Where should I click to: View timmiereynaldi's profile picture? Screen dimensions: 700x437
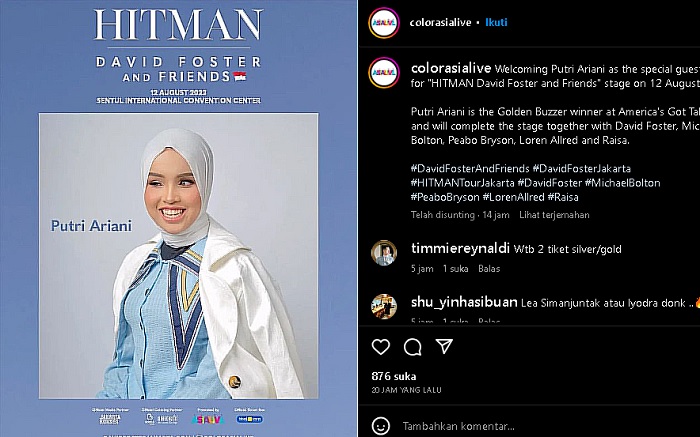[x=384, y=253]
